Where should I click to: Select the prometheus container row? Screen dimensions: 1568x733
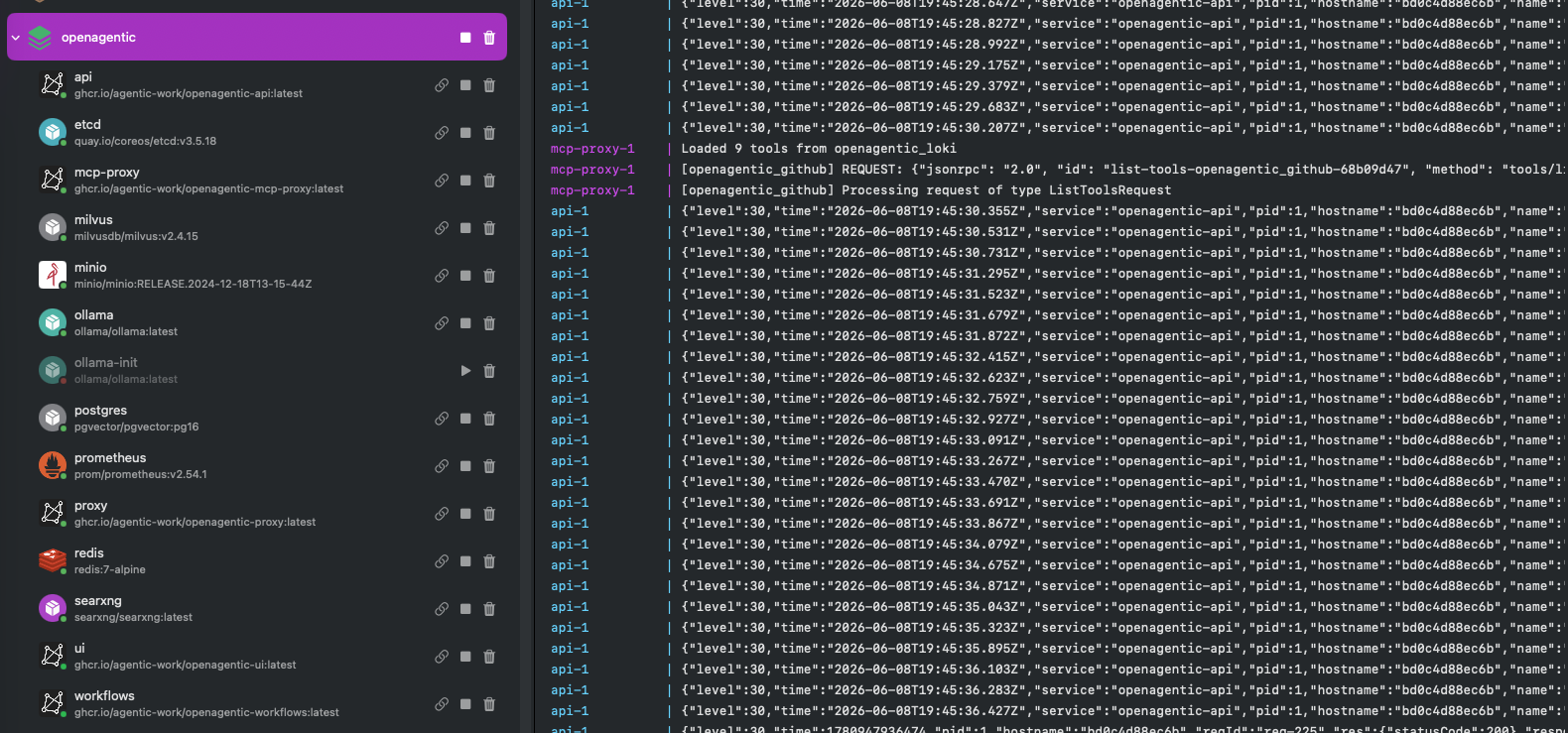point(257,466)
